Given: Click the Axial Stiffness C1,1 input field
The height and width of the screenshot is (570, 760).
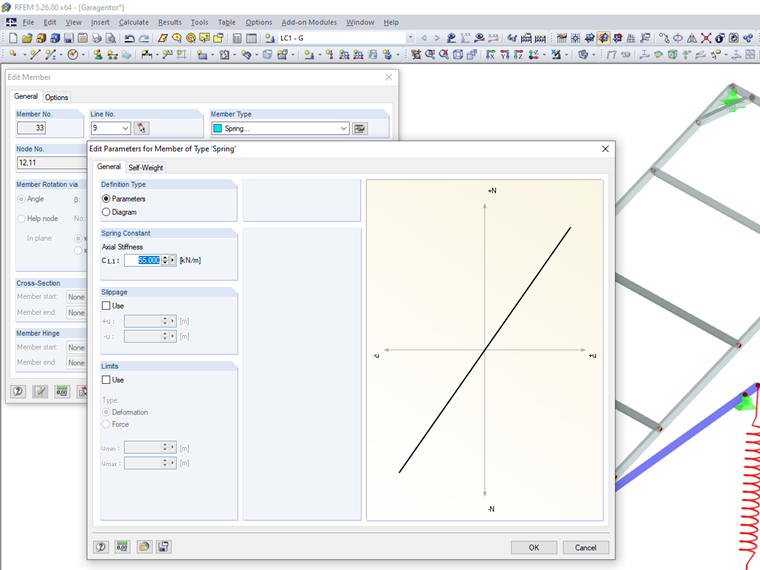Looking at the screenshot, I should click(142, 260).
